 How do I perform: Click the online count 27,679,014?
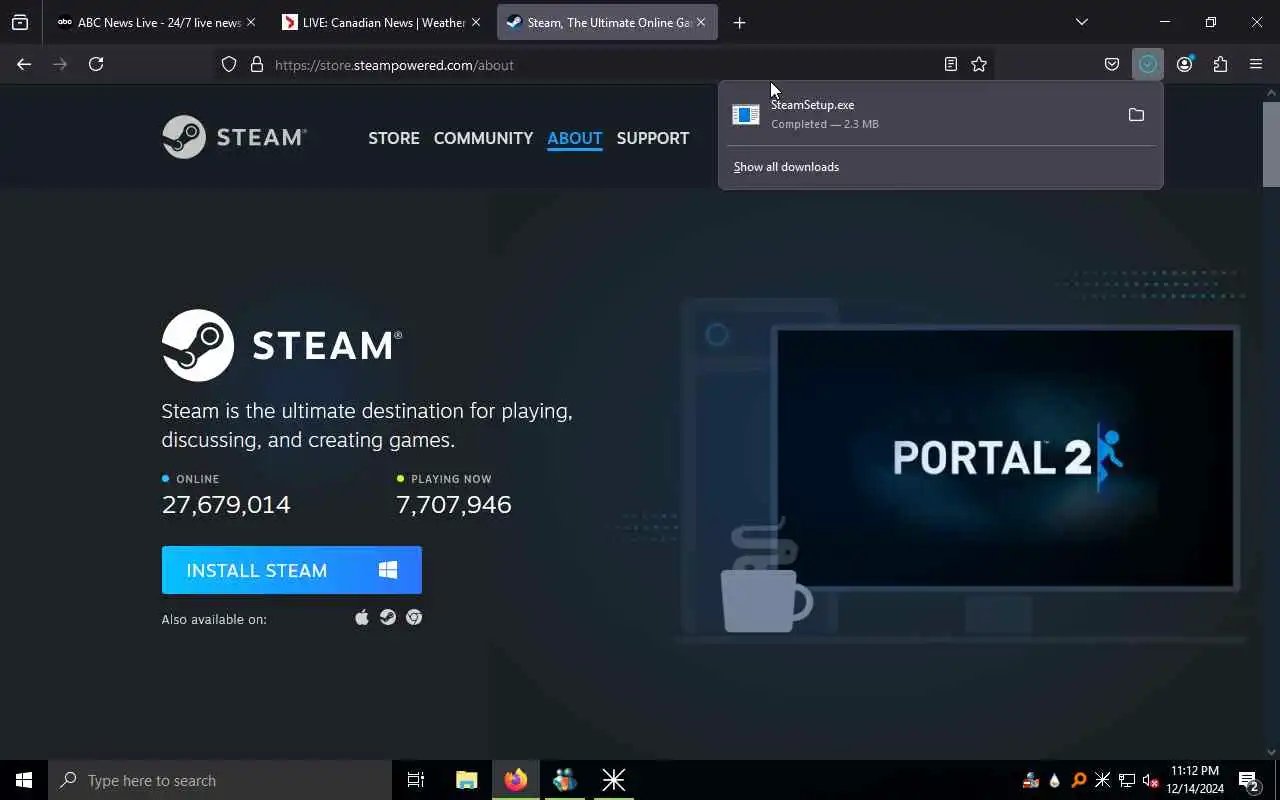[x=226, y=504]
